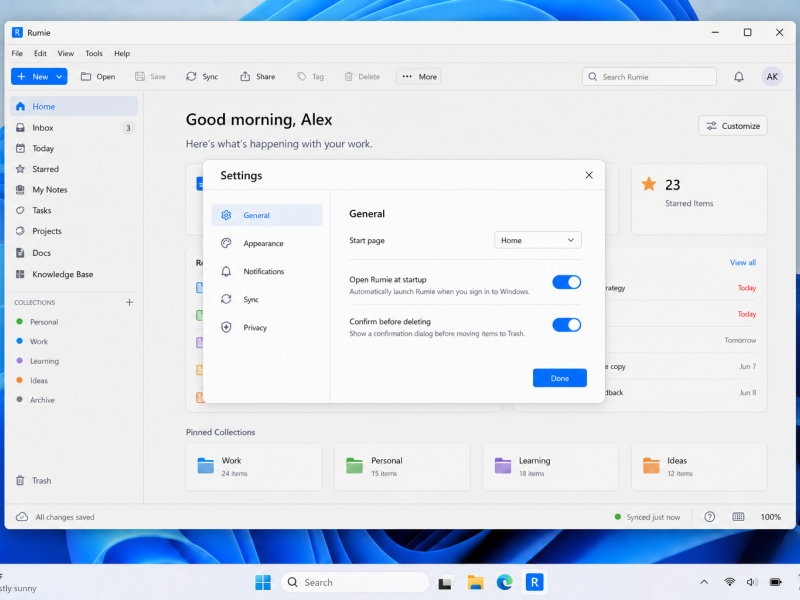The width and height of the screenshot is (800, 600).
Task: Click the Synced just now status
Action: point(647,517)
